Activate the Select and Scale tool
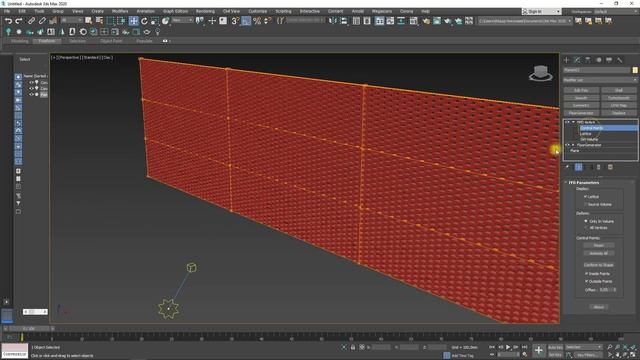 point(155,21)
